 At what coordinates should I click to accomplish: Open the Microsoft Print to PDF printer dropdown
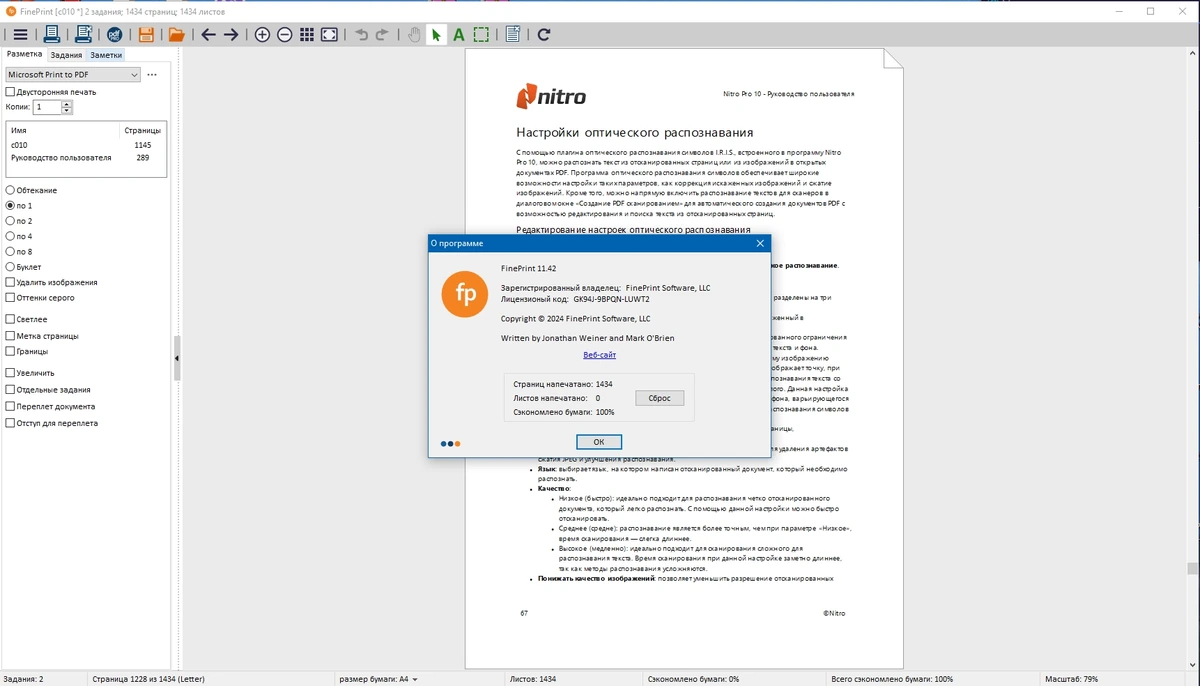[x=73, y=75]
